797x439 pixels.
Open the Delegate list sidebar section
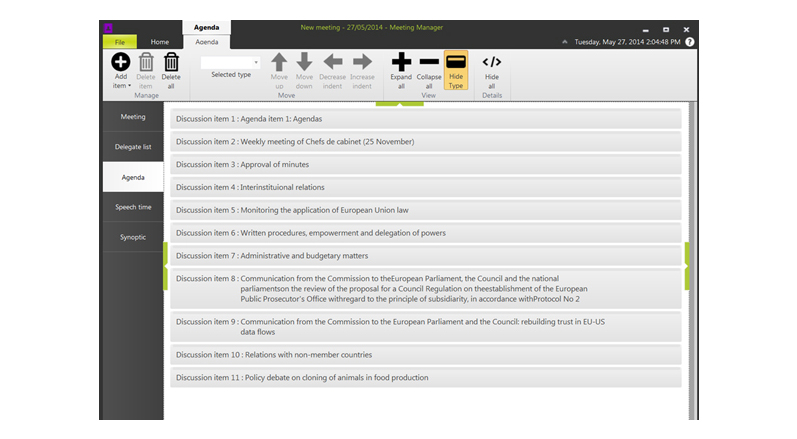coord(133,147)
